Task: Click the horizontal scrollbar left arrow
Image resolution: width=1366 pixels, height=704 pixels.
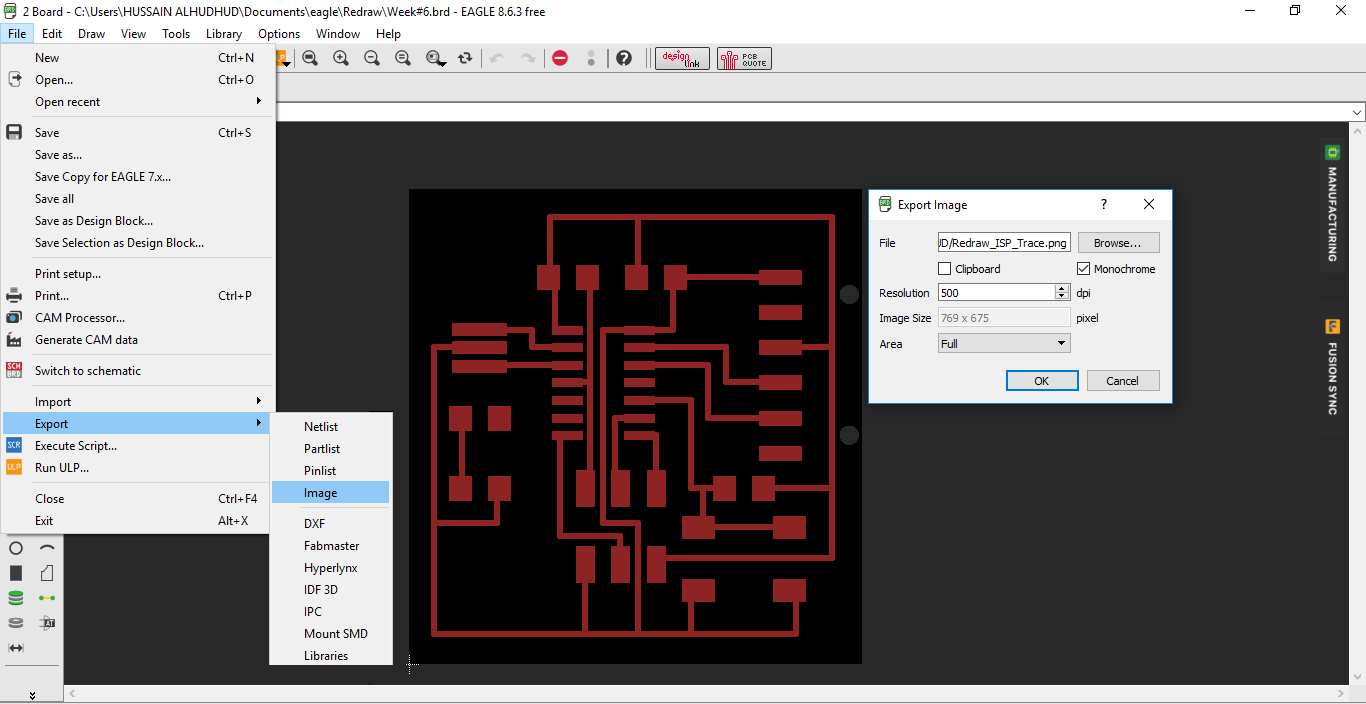Action: point(72,694)
